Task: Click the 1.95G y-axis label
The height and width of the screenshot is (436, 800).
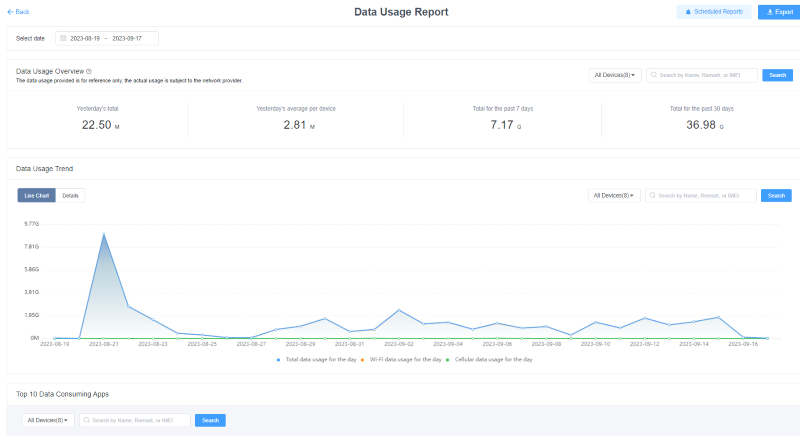Action: pyautogui.click(x=32, y=315)
